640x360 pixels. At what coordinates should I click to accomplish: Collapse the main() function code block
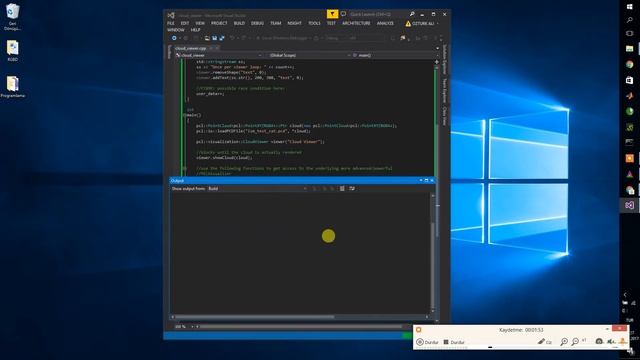[185, 115]
